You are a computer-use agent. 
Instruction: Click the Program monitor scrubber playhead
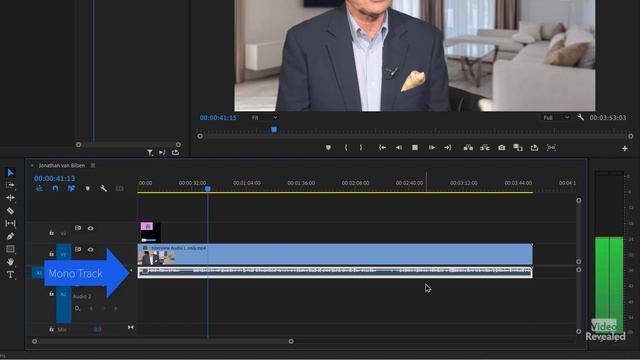[x=274, y=130]
